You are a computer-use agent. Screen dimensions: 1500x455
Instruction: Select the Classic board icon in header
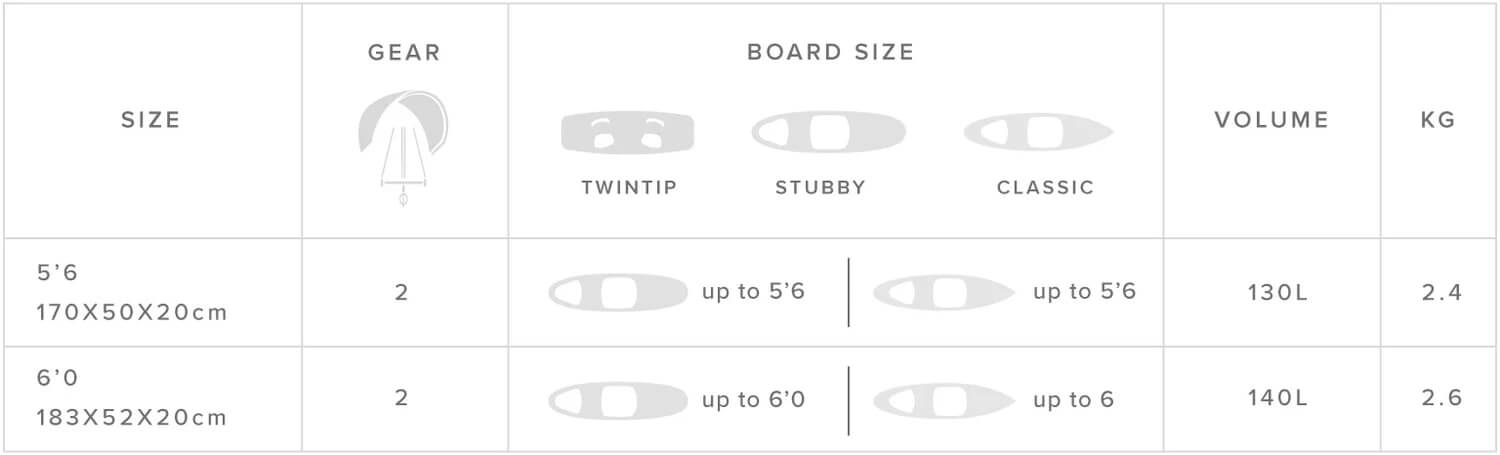(x=1038, y=133)
